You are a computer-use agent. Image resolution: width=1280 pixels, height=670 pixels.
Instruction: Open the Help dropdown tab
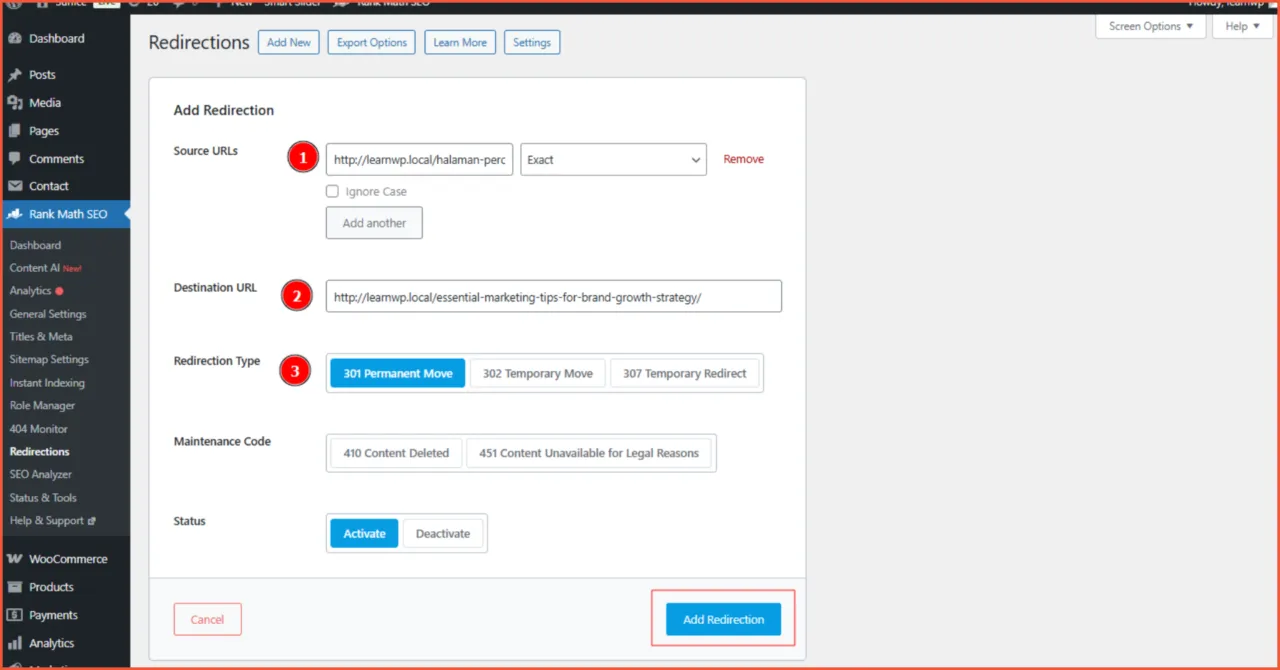pyautogui.click(x=1243, y=27)
